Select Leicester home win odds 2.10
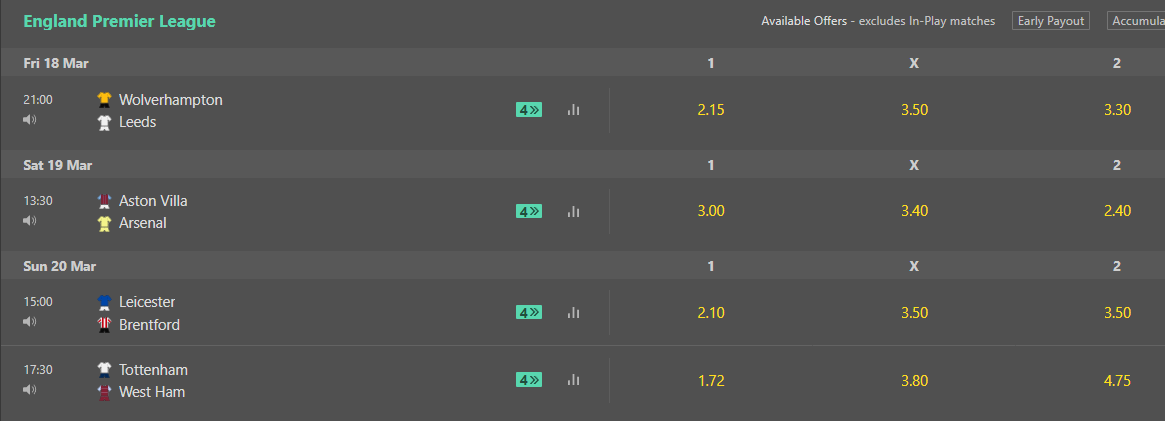Screen dimensions: 1165x421 click(711, 313)
